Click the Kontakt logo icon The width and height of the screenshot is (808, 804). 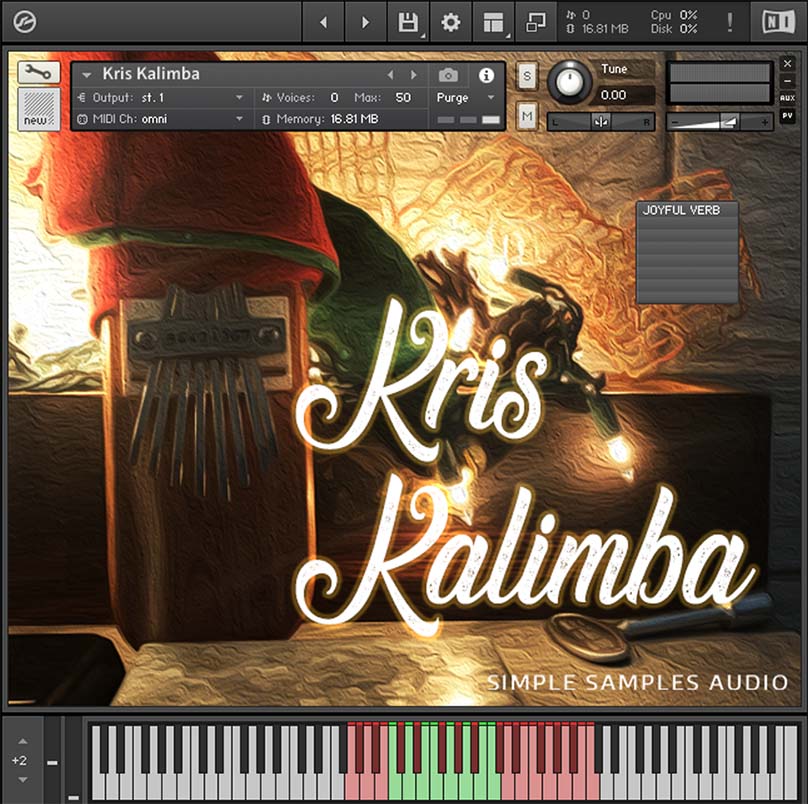coord(24,22)
